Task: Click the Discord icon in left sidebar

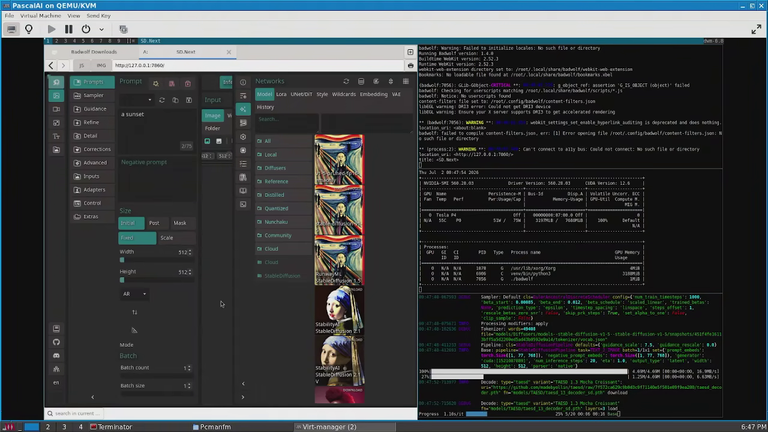Action: coord(56,356)
